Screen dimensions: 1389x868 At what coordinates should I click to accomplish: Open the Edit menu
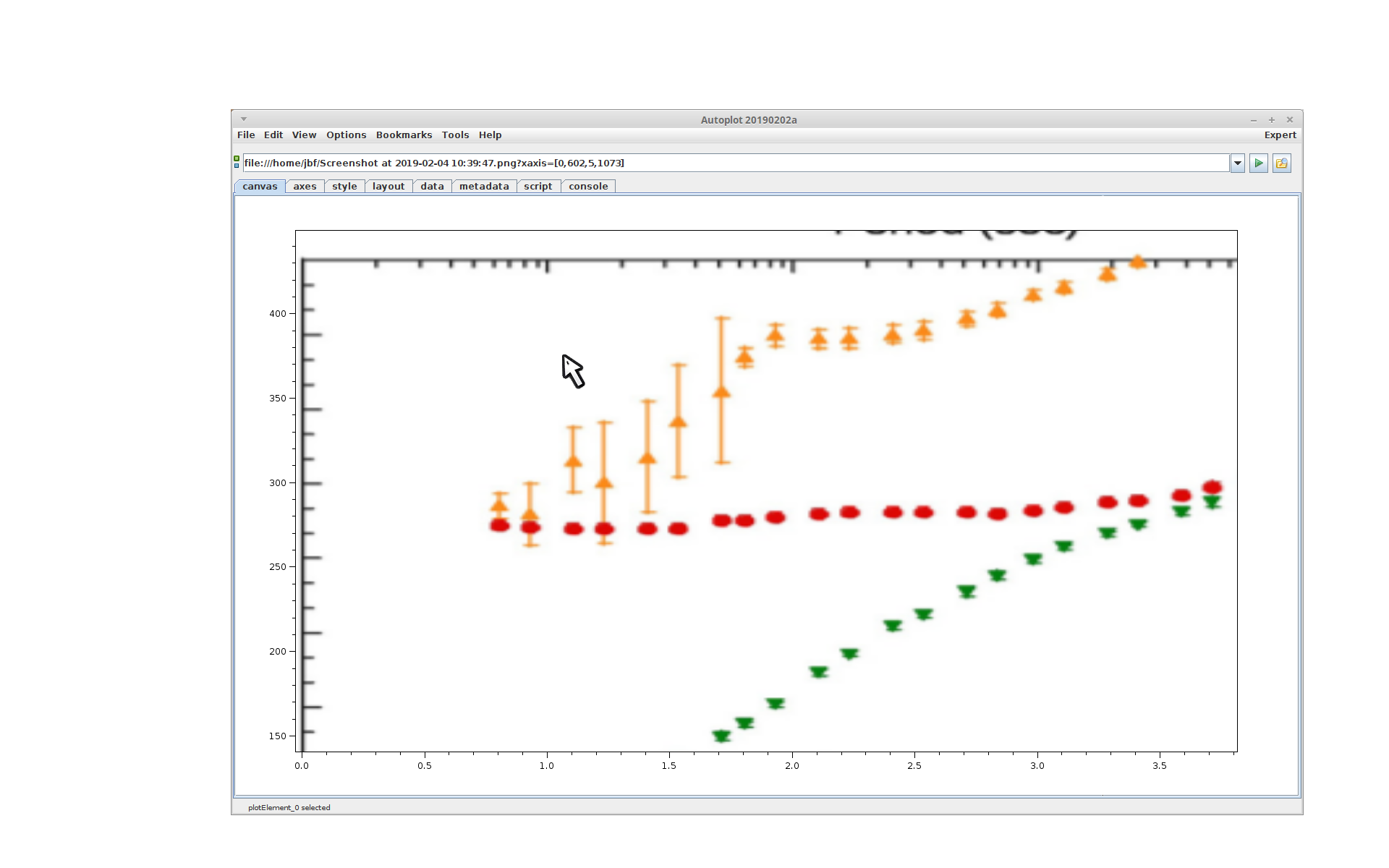(273, 135)
